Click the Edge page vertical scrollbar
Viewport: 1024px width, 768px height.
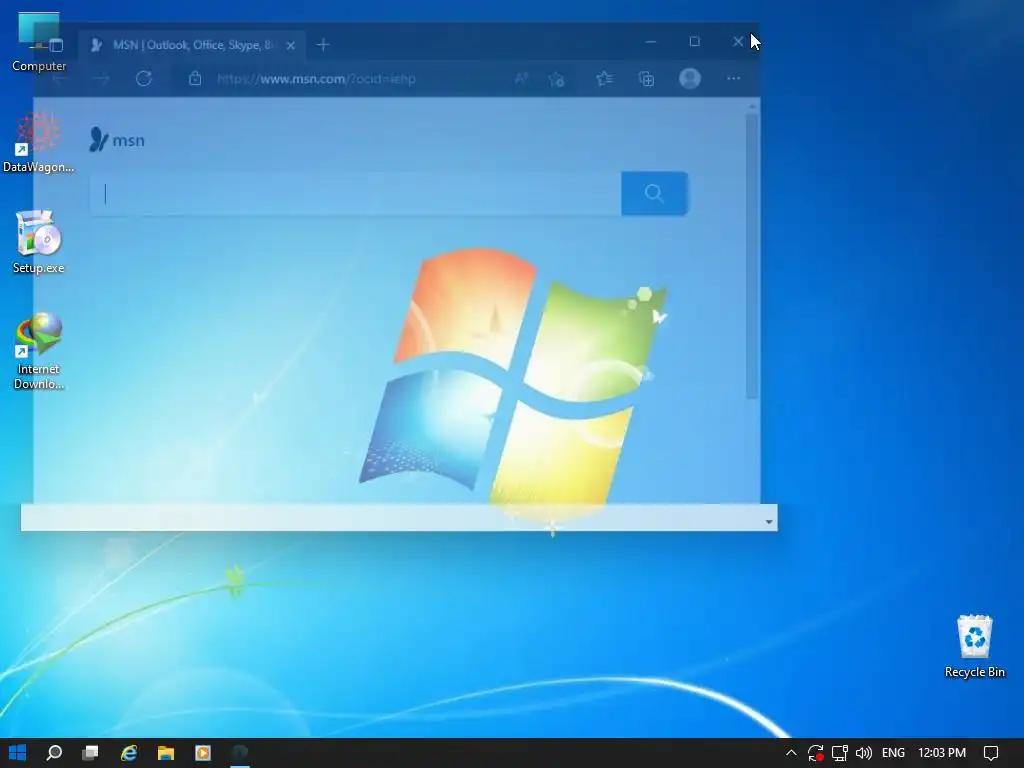pos(752,256)
